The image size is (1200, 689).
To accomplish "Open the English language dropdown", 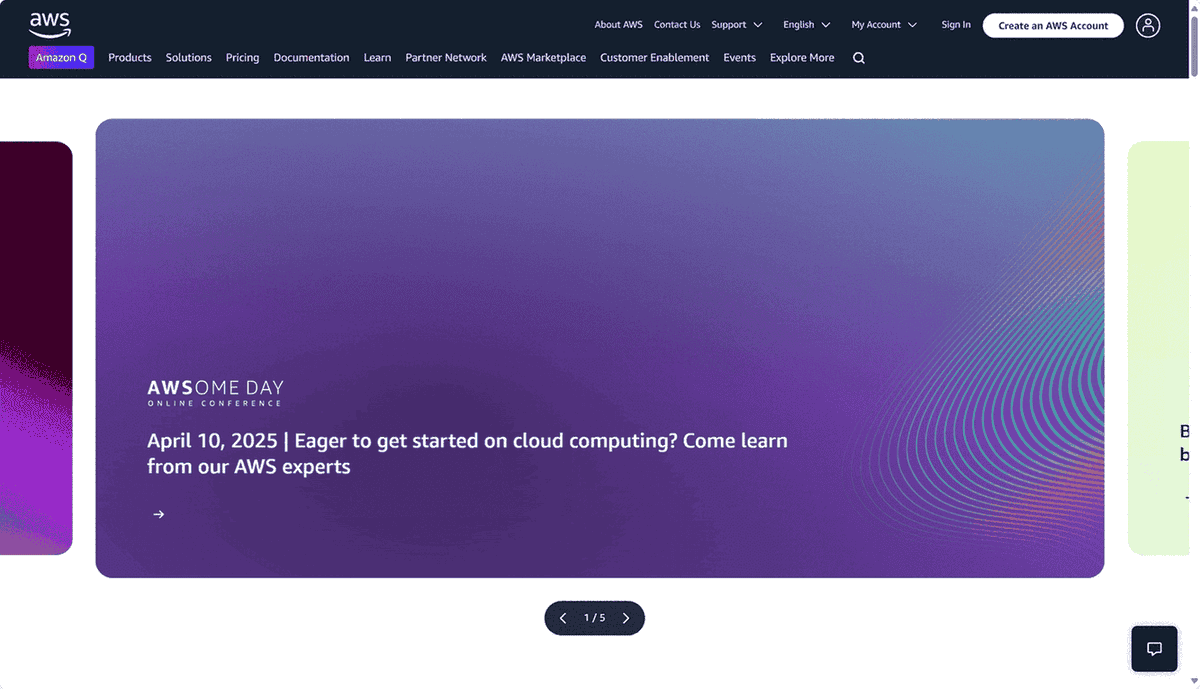I will (x=806, y=25).
